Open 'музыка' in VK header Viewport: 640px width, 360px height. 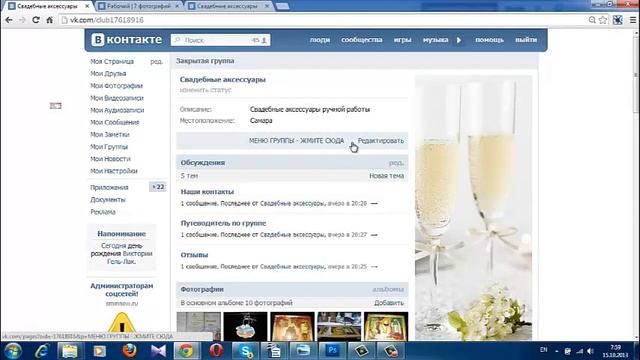435,40
